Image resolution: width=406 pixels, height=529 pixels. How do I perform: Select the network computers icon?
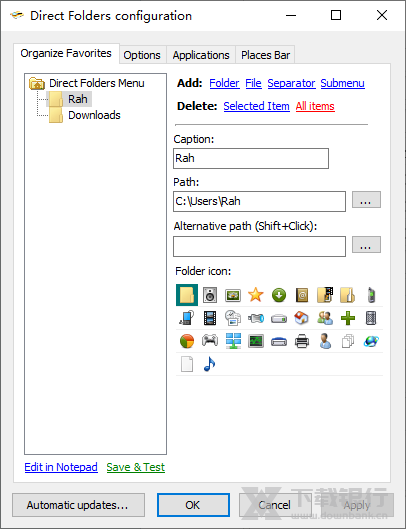(233, 341)
